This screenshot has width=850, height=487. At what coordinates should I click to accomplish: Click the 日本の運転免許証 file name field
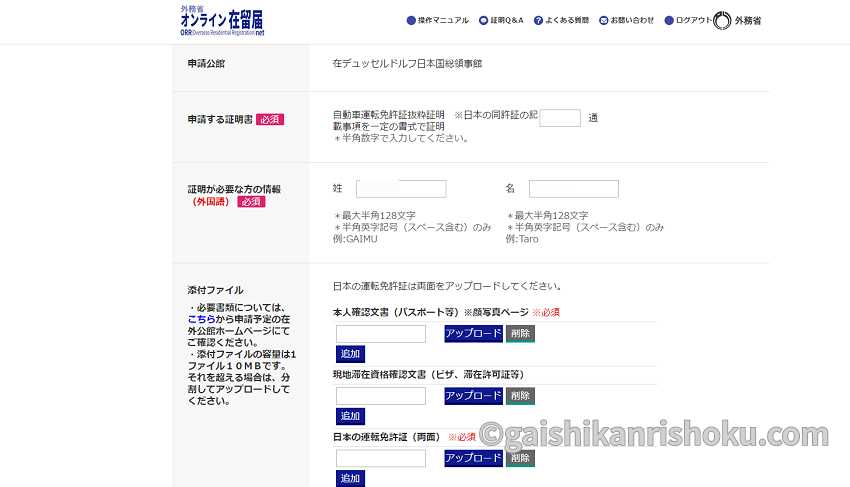tap(381, 458)
